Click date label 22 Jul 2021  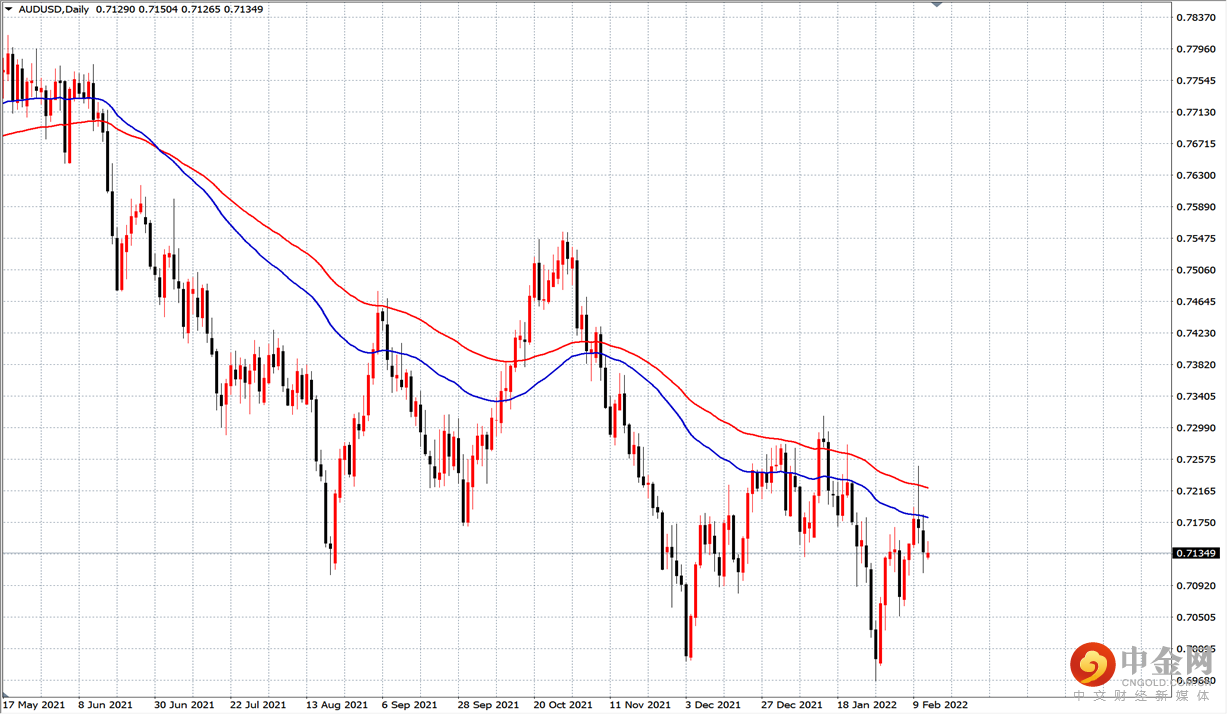coord(257,704)
